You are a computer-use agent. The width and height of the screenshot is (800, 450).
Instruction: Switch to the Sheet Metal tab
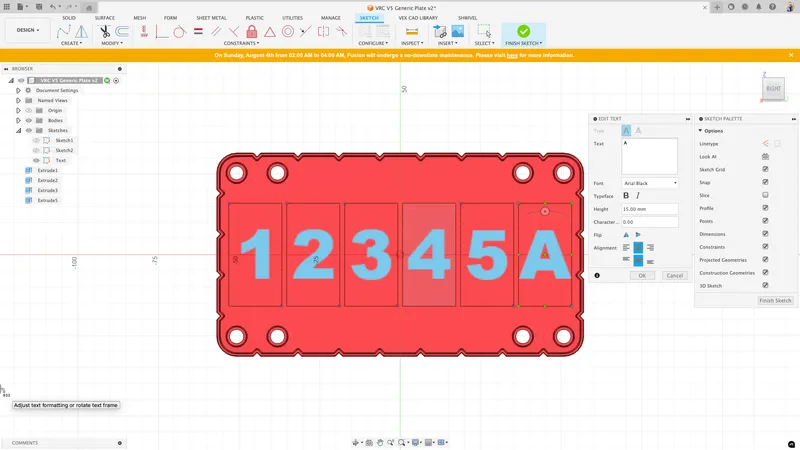[x=212, y=18]
